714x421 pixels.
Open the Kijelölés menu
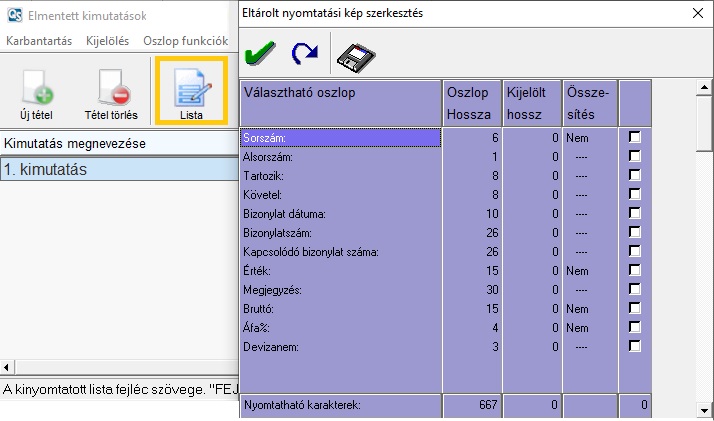(x=107, y=41)
